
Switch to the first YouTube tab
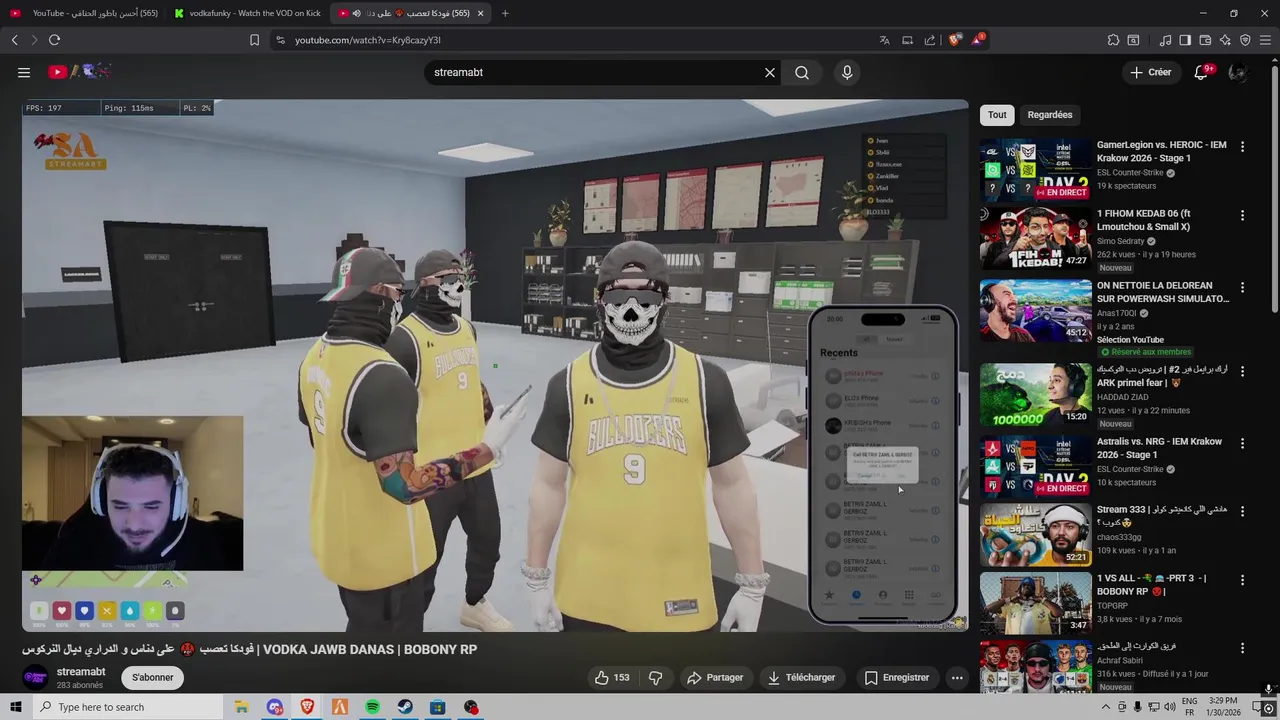84,13
